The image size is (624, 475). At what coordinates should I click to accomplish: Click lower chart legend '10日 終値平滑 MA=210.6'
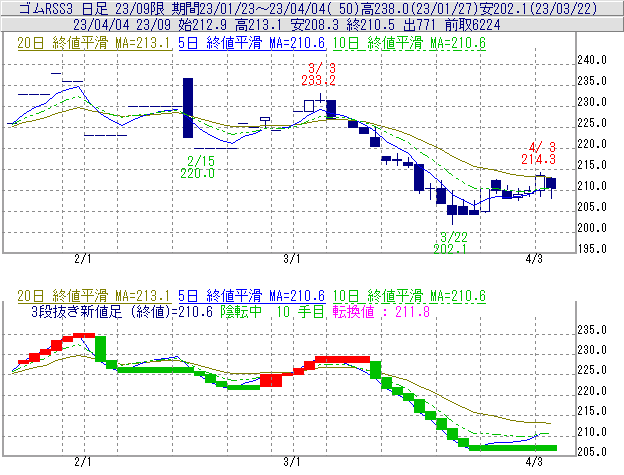pyautogui.click(x=409, y=296)
